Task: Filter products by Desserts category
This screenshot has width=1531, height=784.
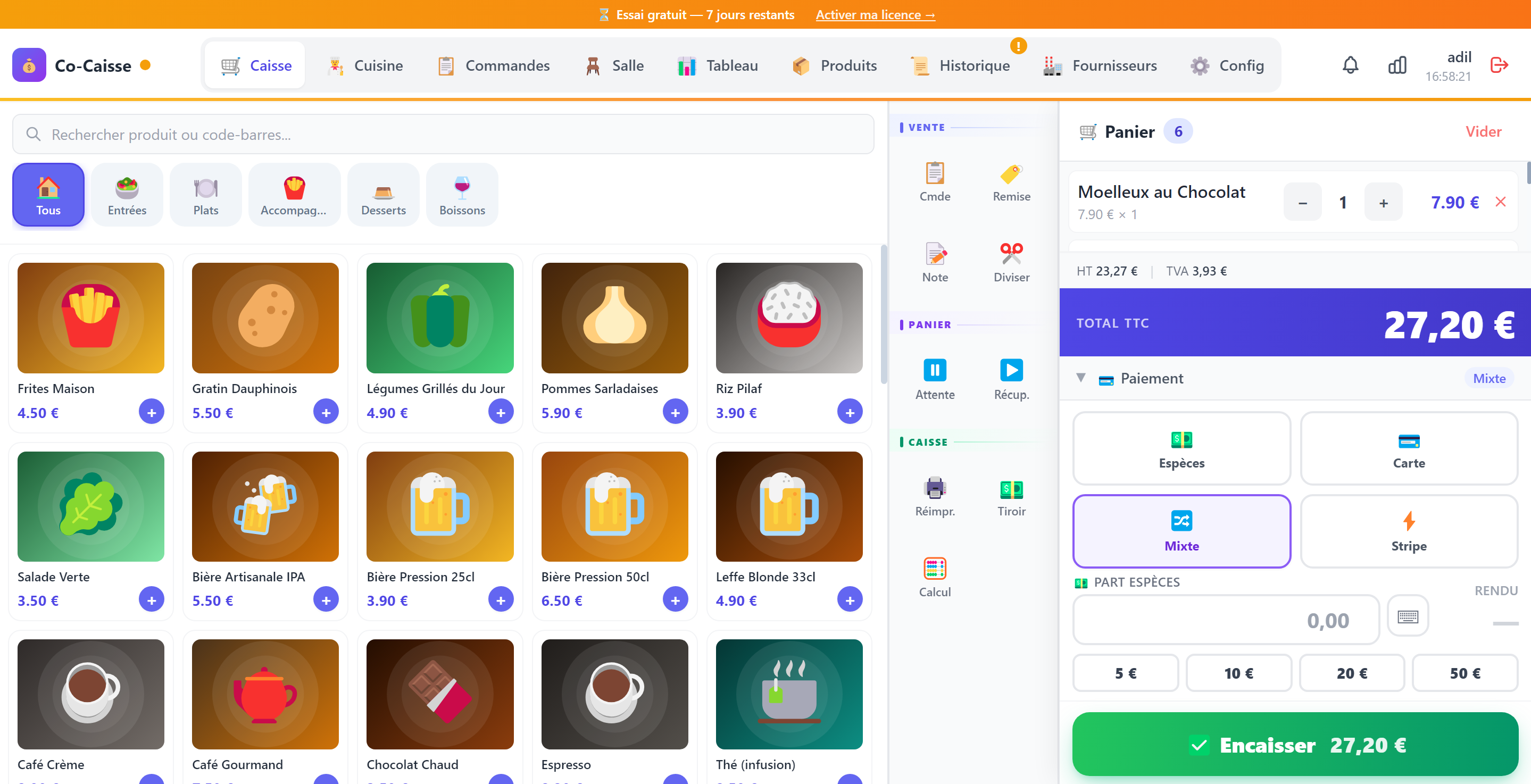Action: click(x=384, y=195)
